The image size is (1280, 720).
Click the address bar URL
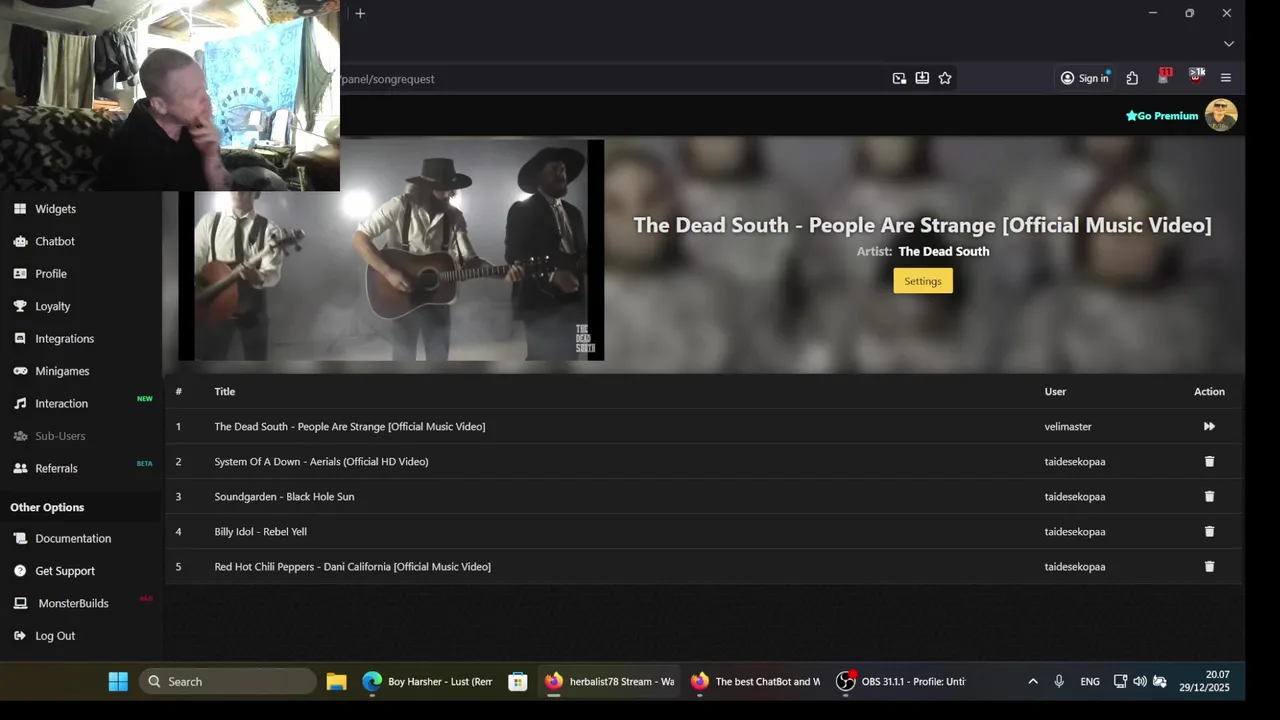coord(388,79)
